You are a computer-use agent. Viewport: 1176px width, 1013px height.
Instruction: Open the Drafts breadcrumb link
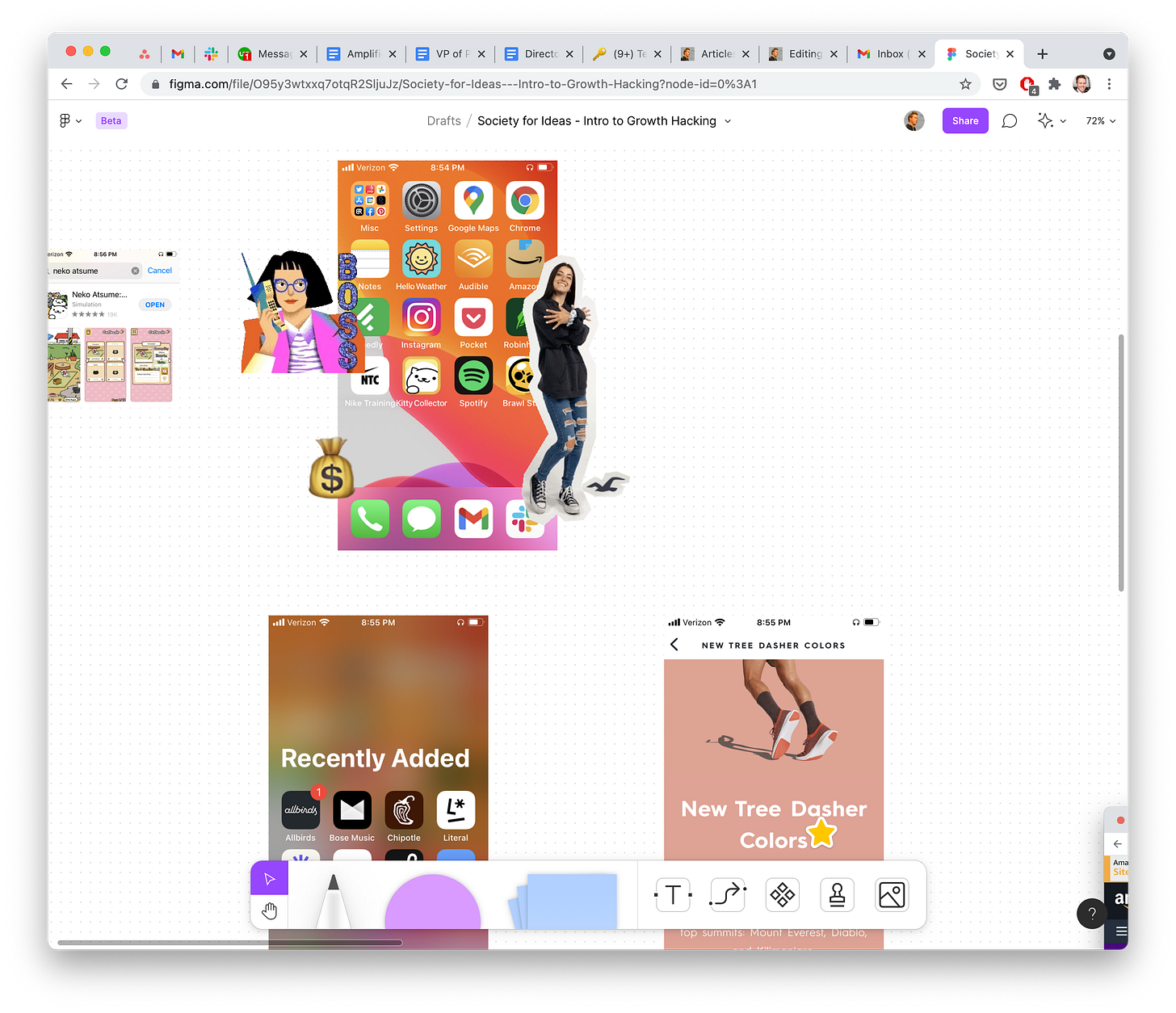(x=443, y=121)
